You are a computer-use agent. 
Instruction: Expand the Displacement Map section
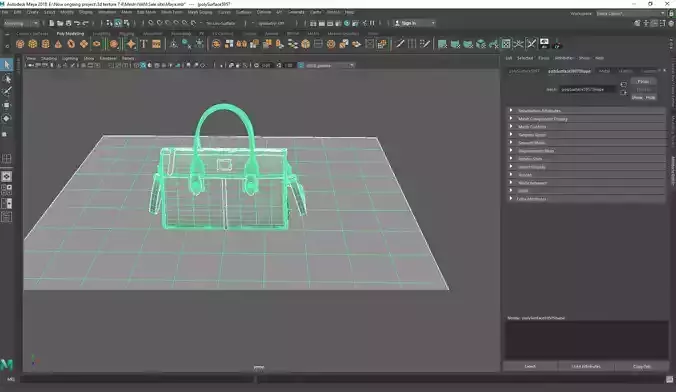pyautogui.click(x=586, y=151)
